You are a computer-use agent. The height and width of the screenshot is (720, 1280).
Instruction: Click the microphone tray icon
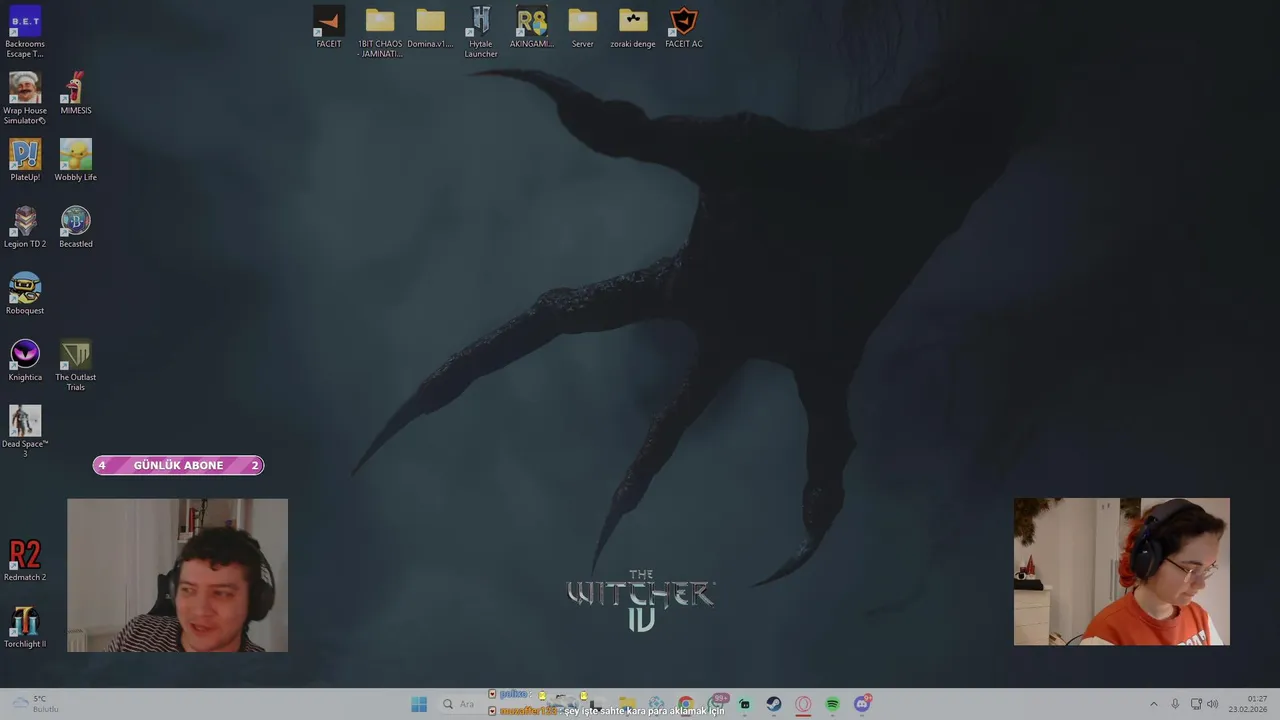1175,704
